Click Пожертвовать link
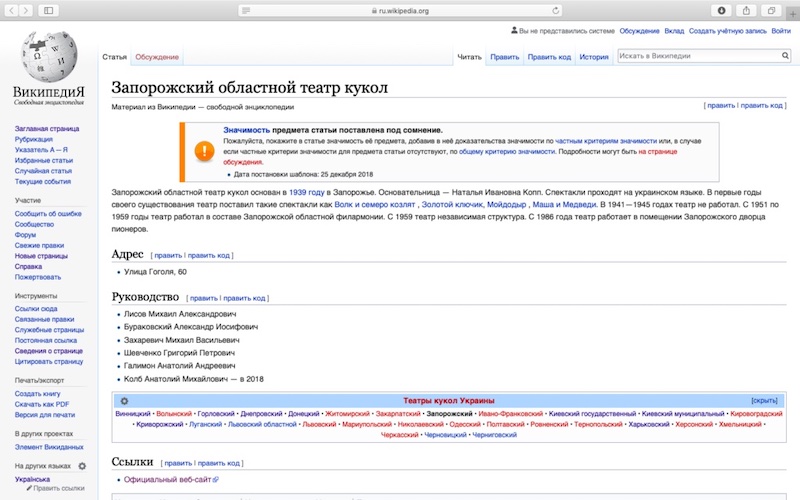This screenshot has height=500, width=800. click(x=38, y=277)
